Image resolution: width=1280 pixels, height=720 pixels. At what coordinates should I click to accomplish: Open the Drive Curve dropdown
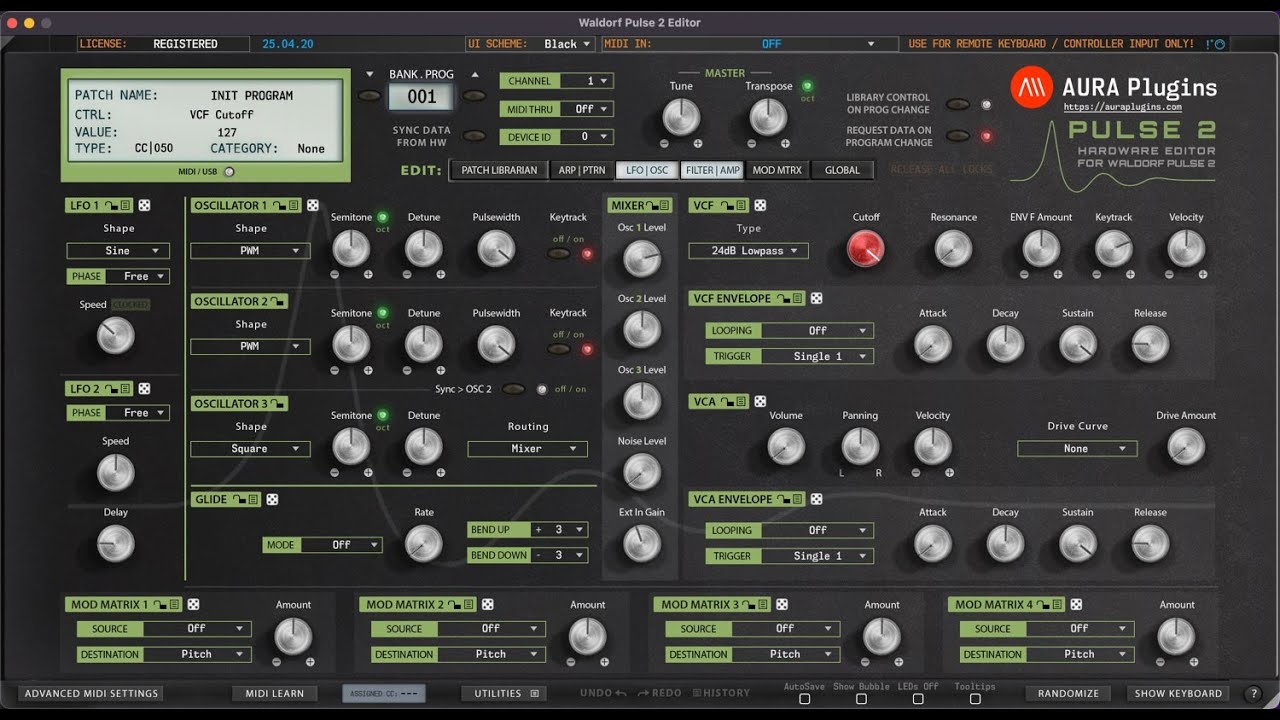pyautogui.click(x=1077, y=449)
